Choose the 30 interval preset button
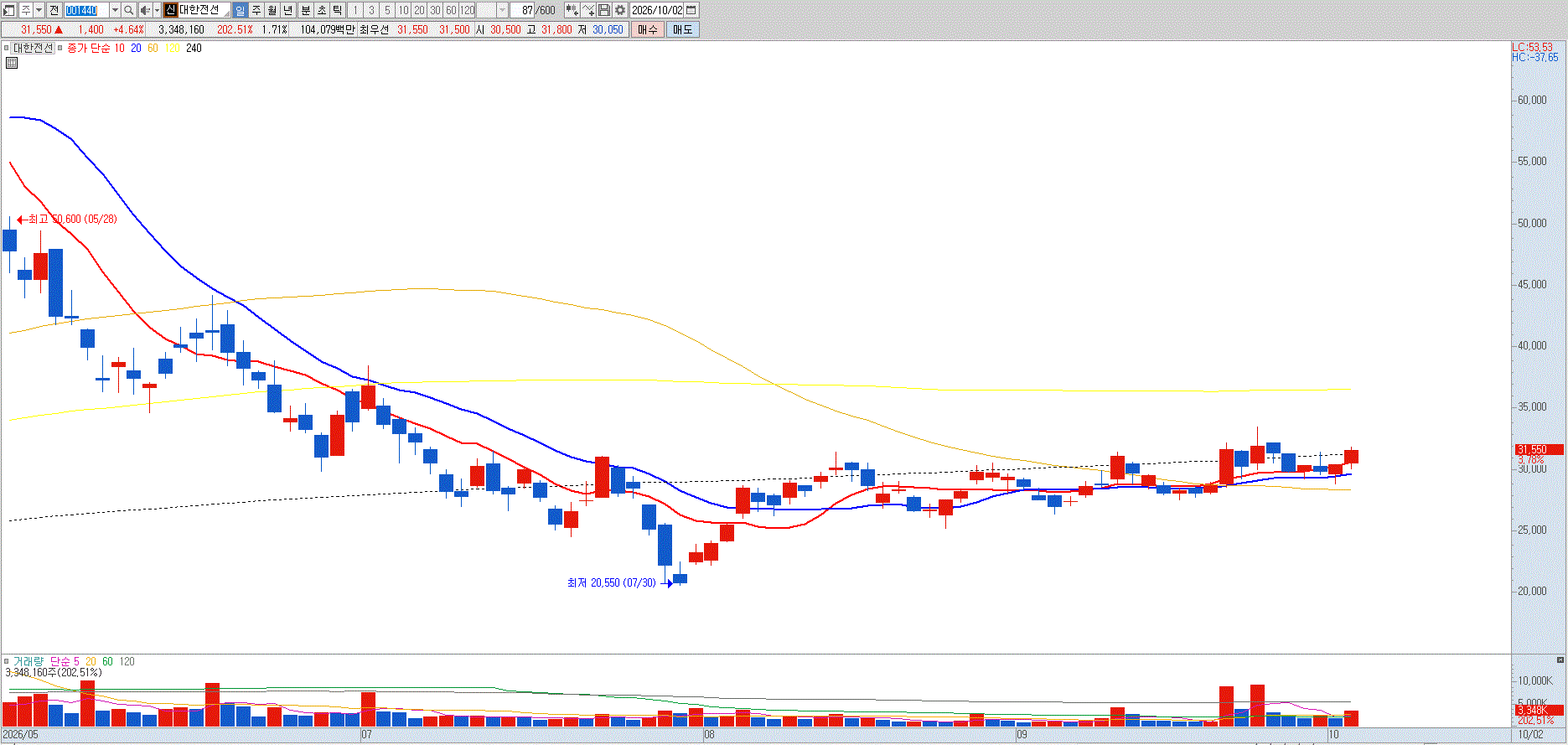 pyautogui.click(x=435, y=10)
